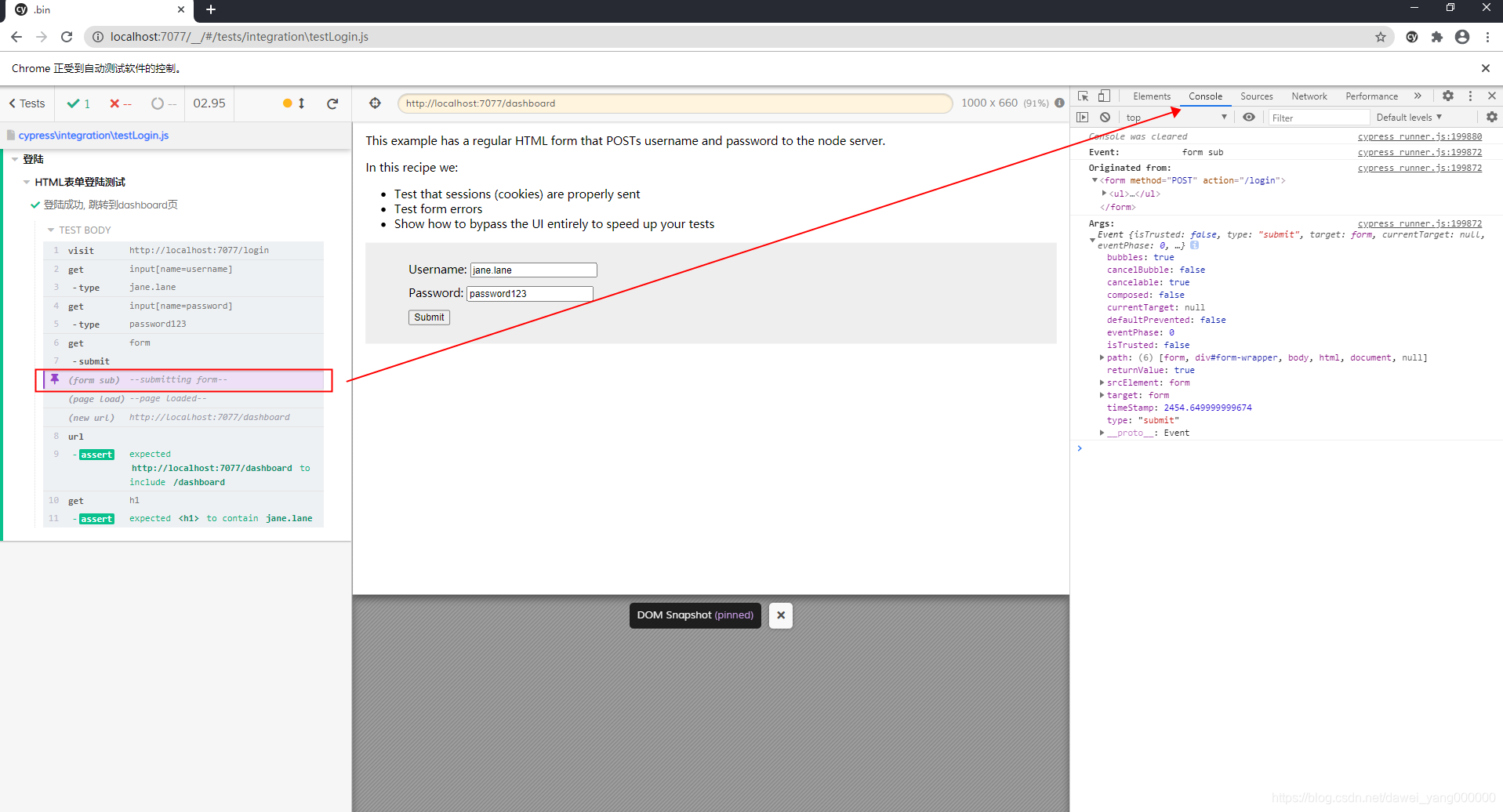The image size is (1503, 812).
Task: Expand the path array property
Action: pos(1102,358)
